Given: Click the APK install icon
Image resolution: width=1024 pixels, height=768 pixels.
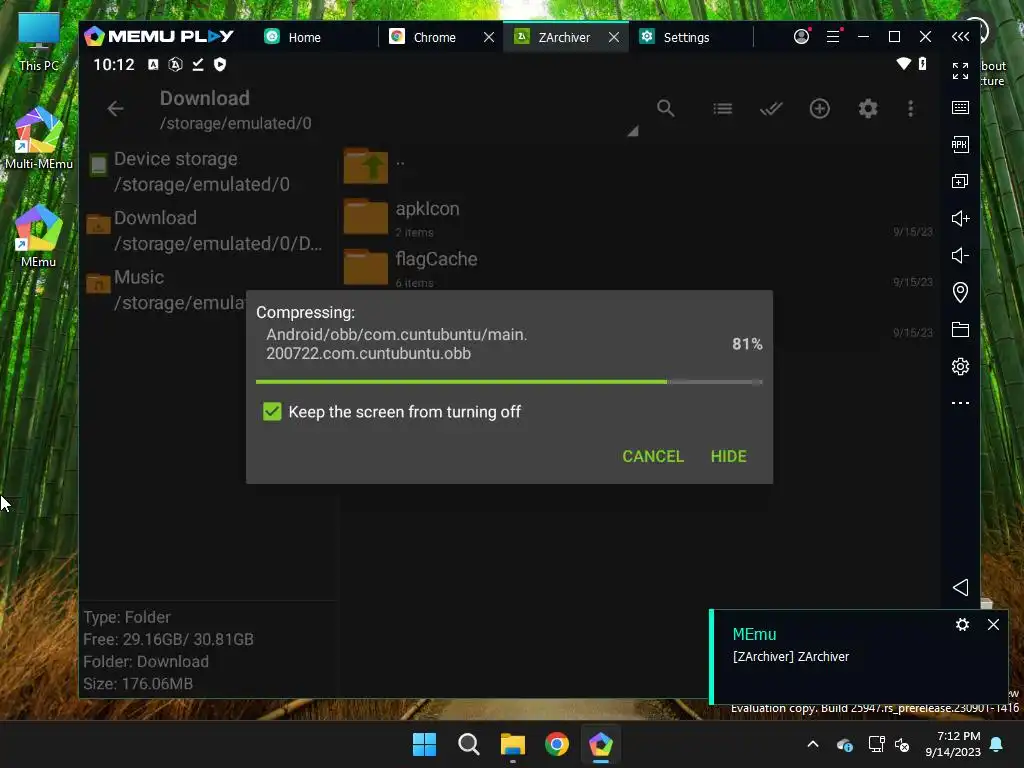Looking at the screenshot, I should [x=960, y=144].
